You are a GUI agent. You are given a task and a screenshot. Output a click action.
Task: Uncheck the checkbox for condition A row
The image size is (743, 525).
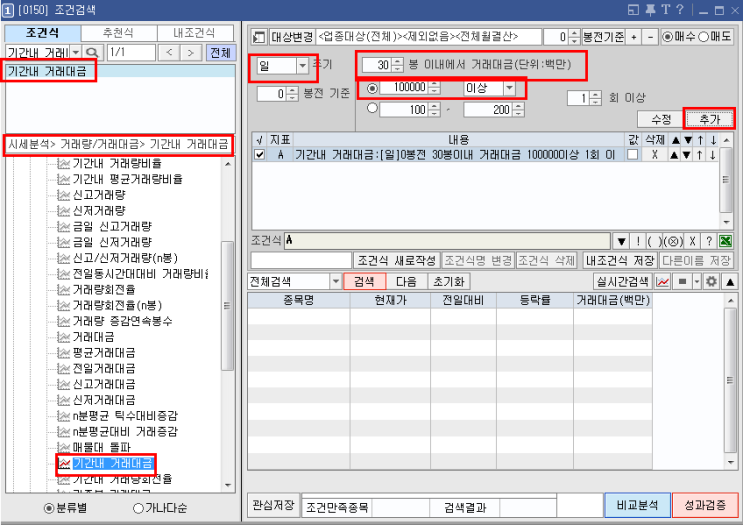[x=259, y=154]
